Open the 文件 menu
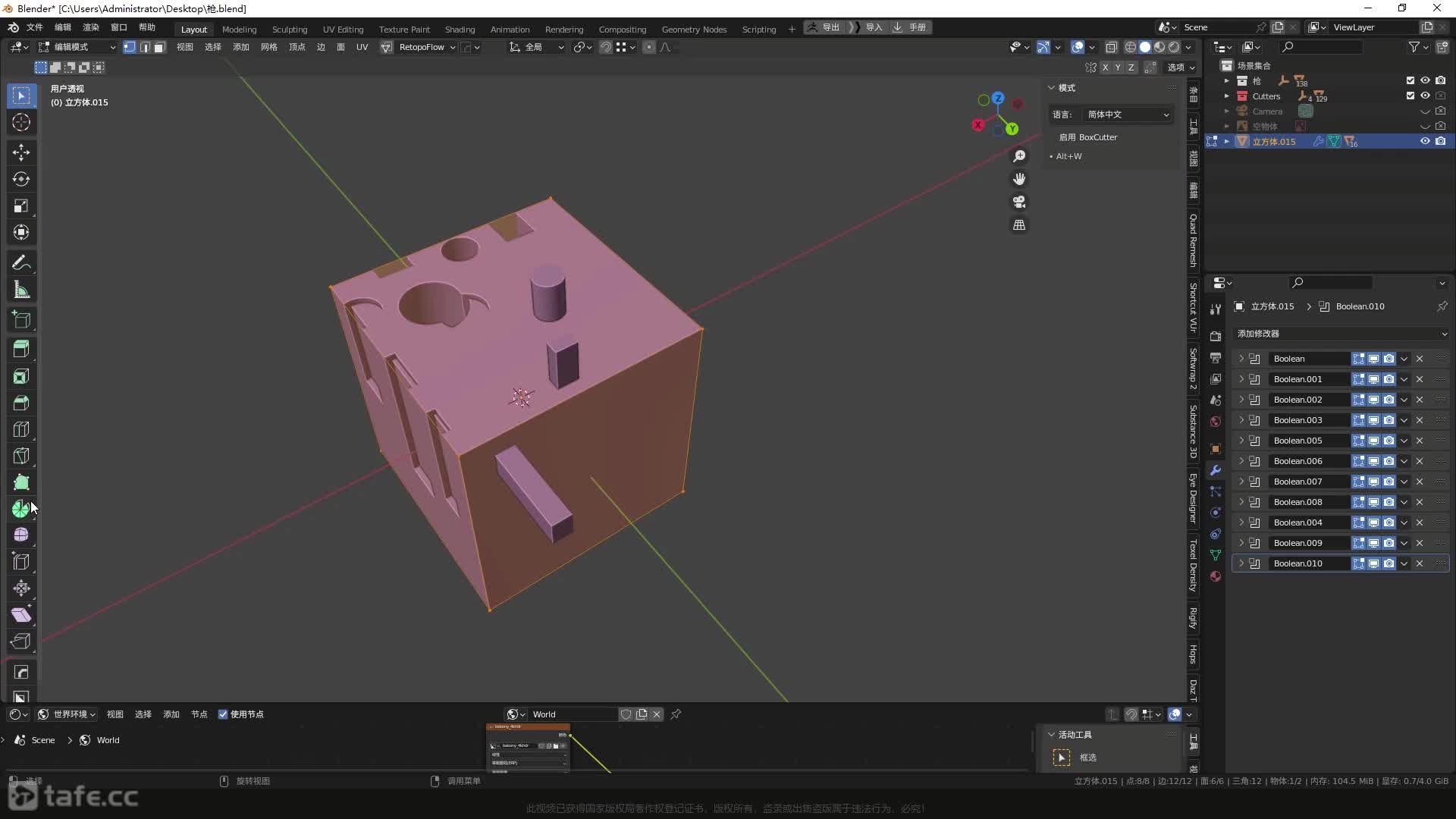This screenshot has width=1456, height=819. pos(35,27)
